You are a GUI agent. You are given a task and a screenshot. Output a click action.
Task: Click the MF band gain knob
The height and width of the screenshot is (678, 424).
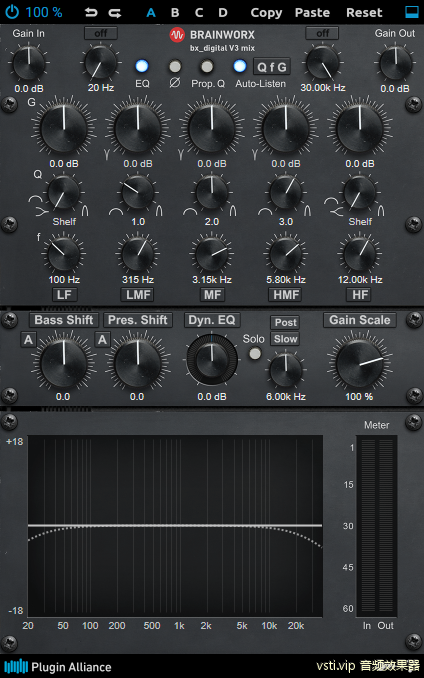[212, 128]
